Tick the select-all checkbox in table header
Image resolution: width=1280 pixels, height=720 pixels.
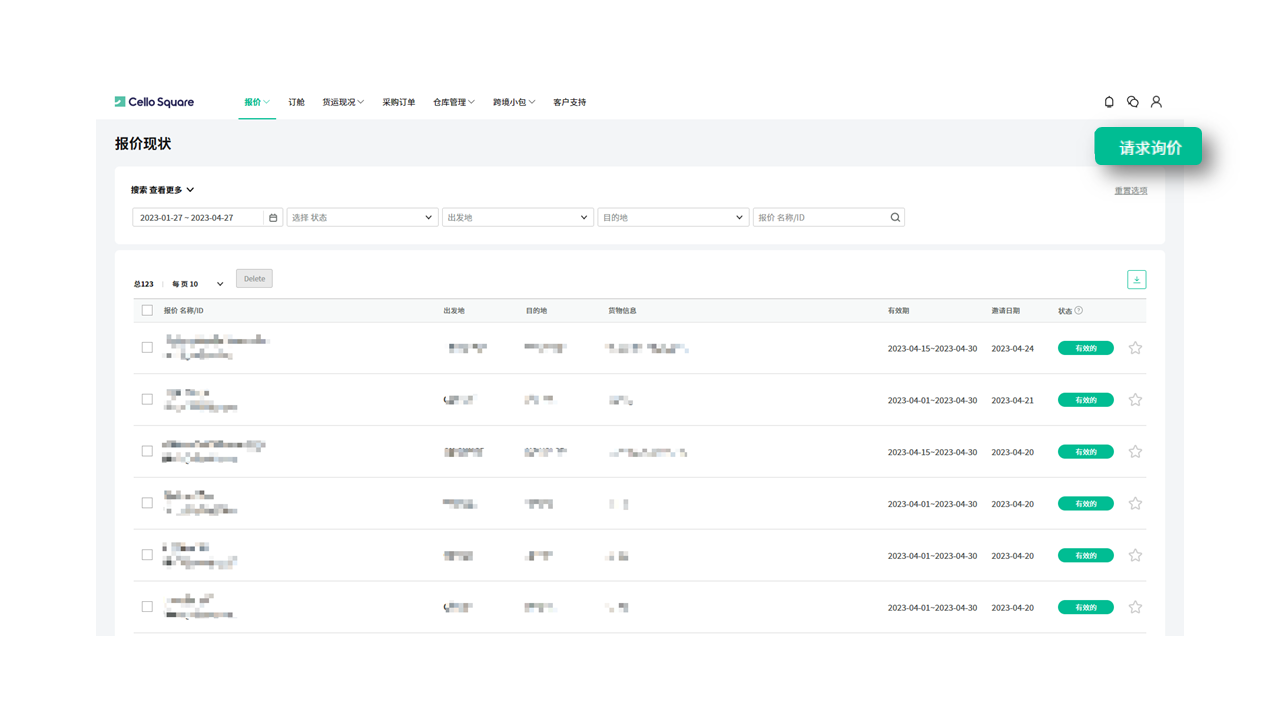[147, 311]
